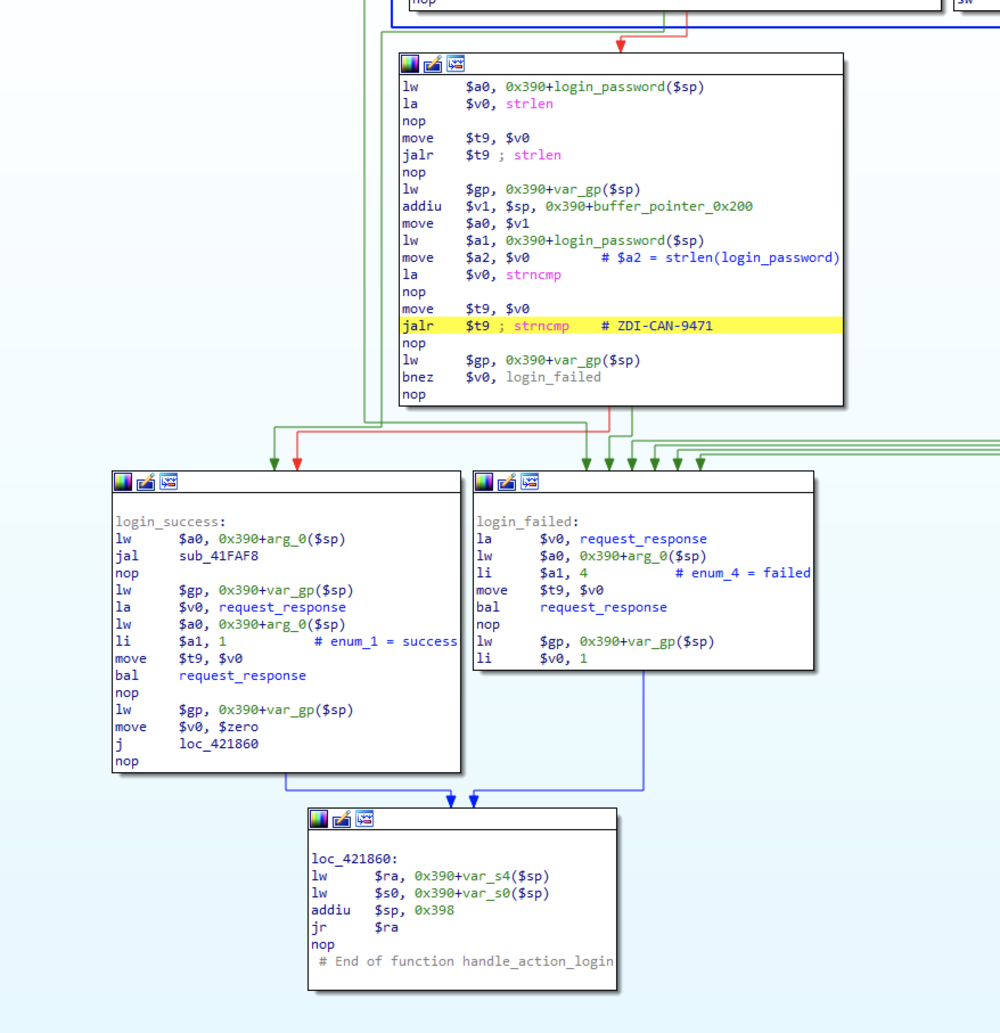
Task: Open node color picker on strncmp block
Action: click(410, 64)
